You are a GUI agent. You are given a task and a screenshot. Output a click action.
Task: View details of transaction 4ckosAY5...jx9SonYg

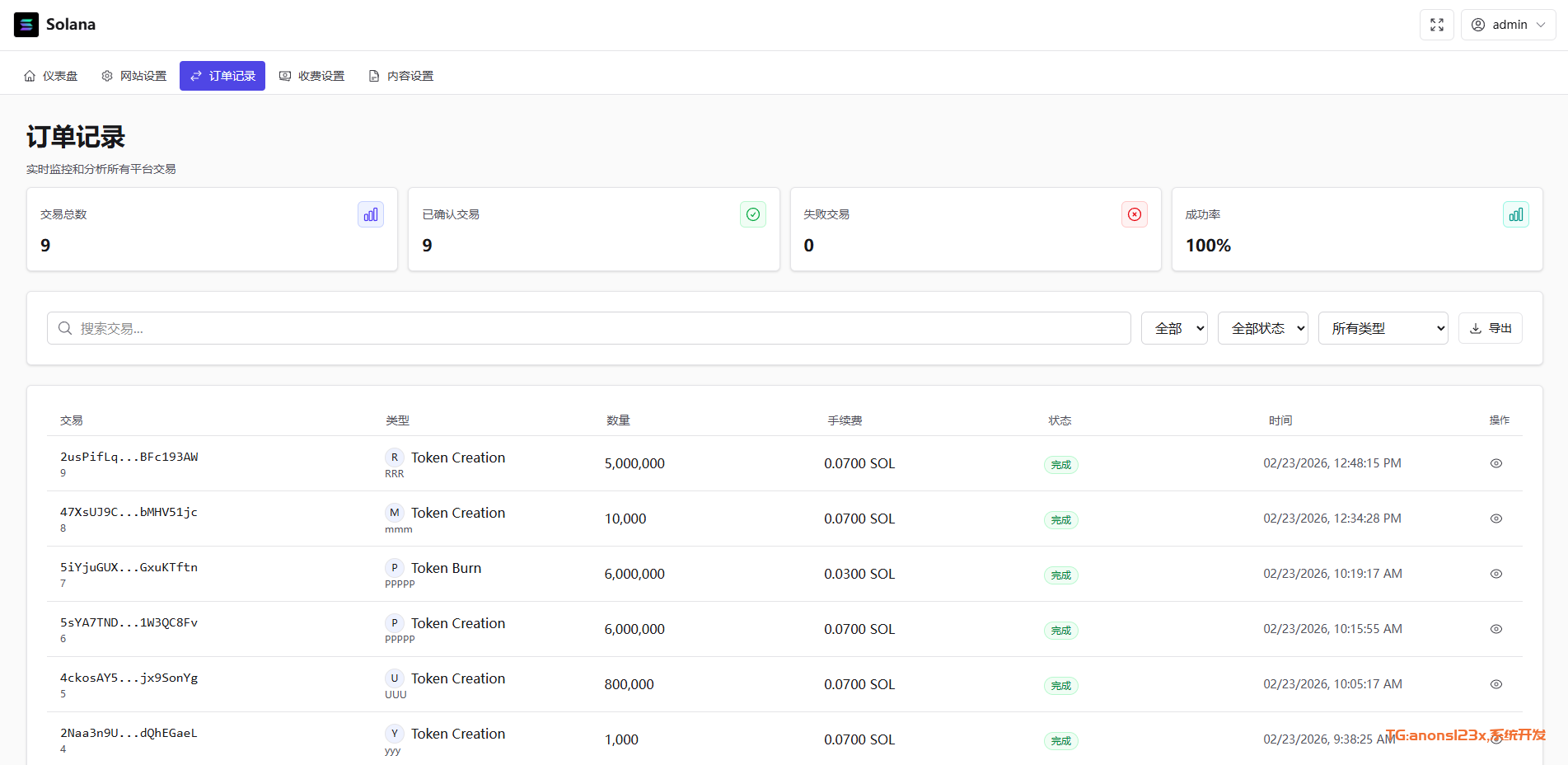(x=1495, y=684)
